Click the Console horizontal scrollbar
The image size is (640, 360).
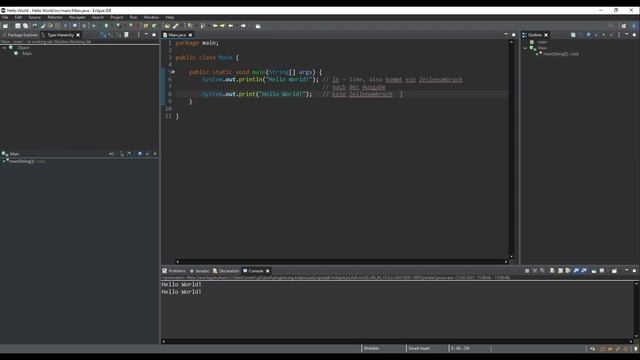[x=398, y=341]
